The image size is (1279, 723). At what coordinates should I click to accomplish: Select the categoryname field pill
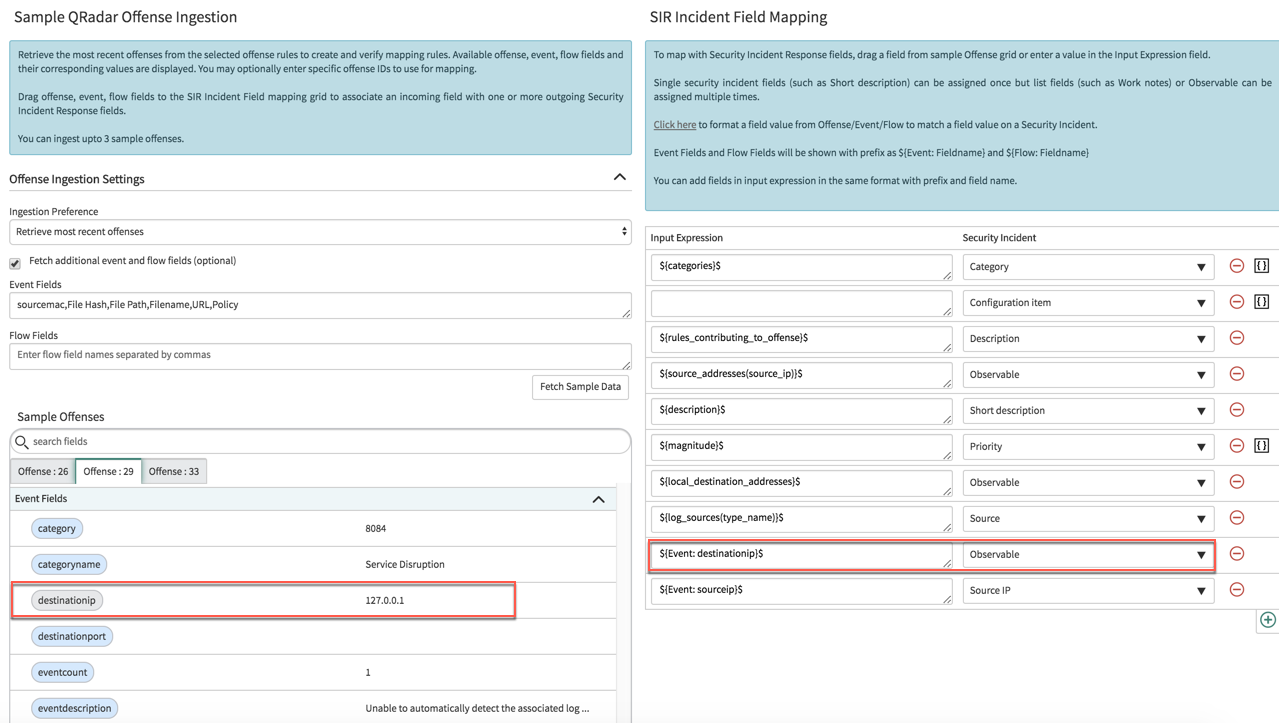69,564
